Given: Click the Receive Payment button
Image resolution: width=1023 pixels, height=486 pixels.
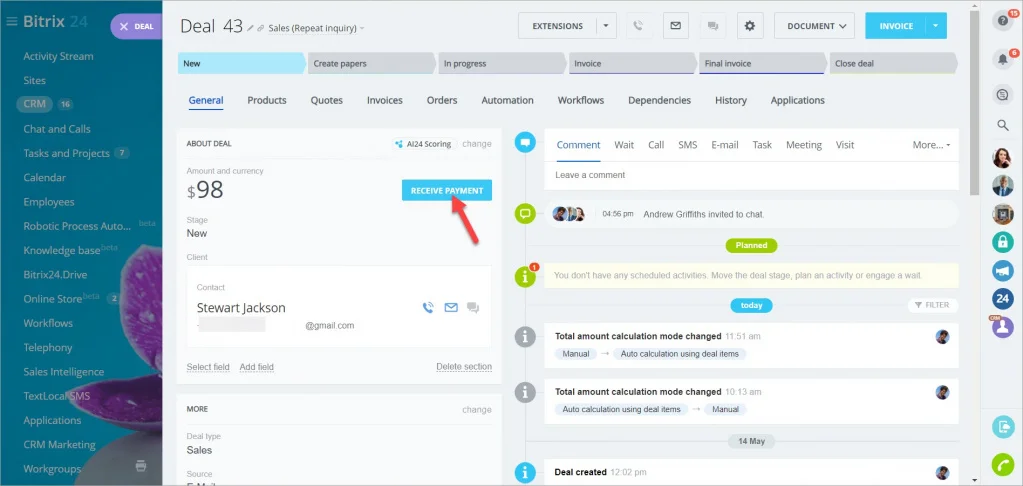Looking at the screenshot, I should pyautogui.click(x=447, y=190).
